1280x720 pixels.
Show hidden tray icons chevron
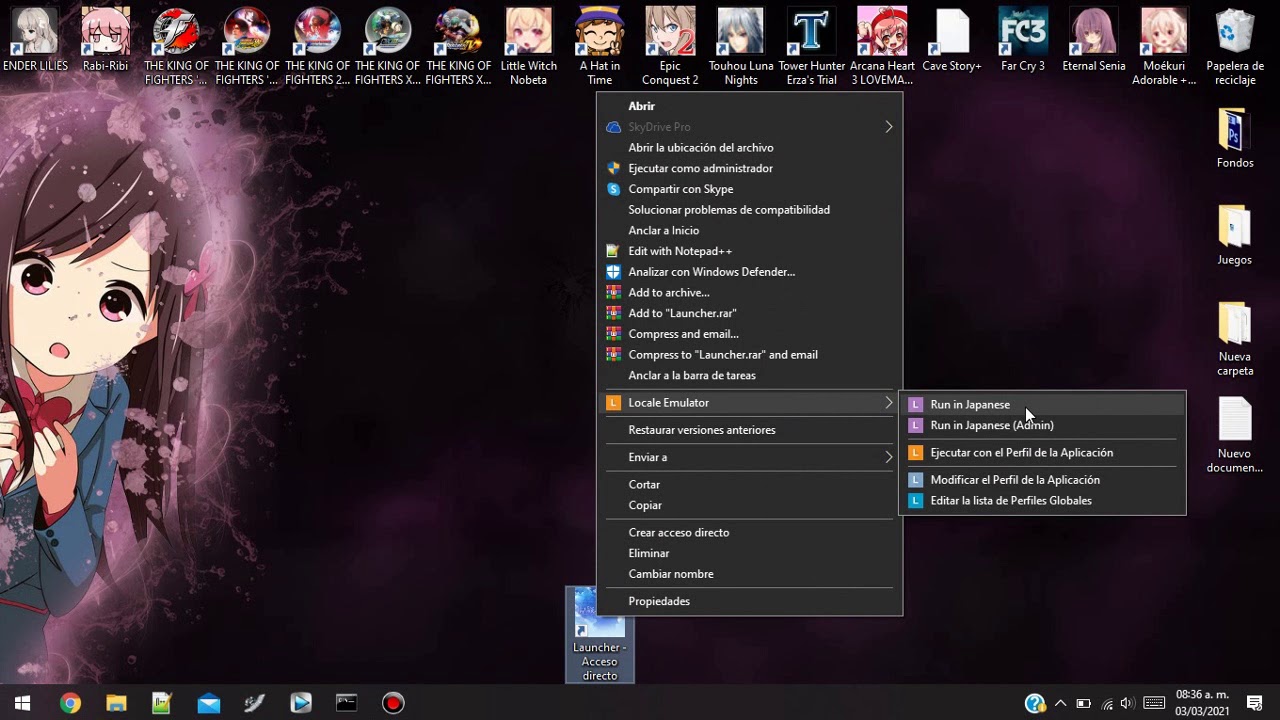pyautogui.click(x=1060, y=703)
